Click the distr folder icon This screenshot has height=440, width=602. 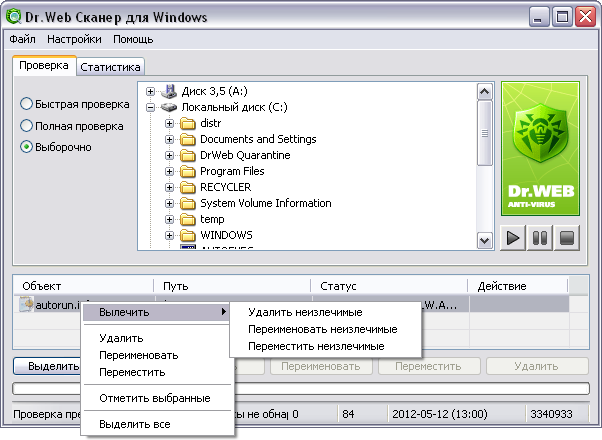[188, 123]
